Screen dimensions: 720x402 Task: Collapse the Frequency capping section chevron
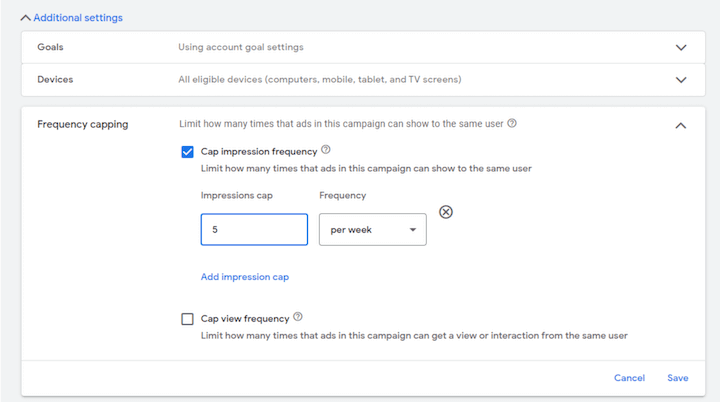coord(681,125)
